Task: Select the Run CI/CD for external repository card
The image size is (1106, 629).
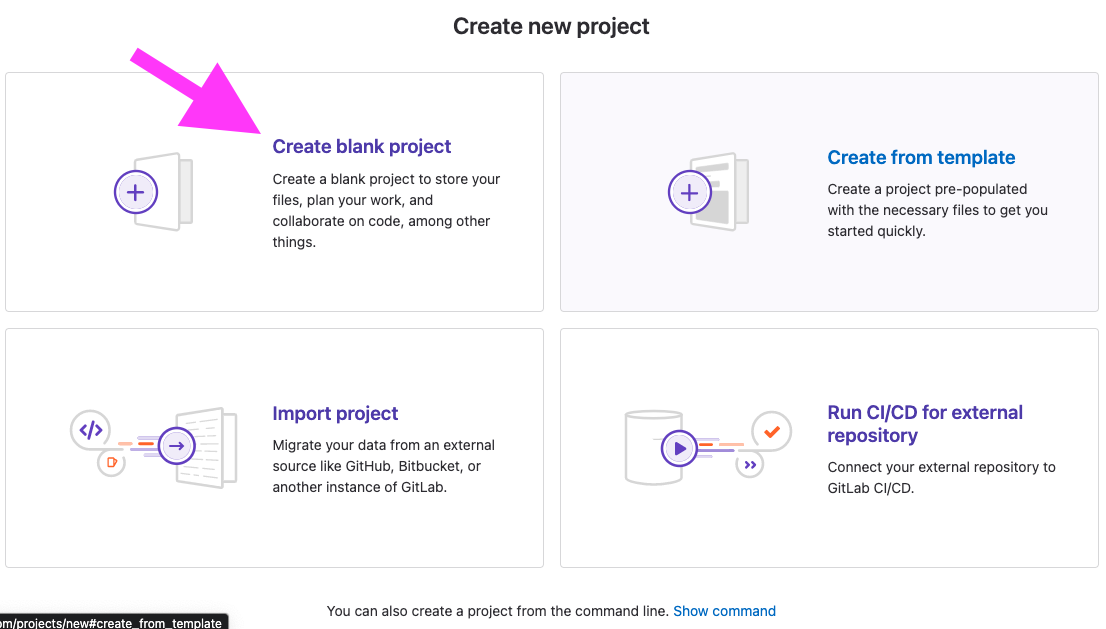Action: point(828,447)
